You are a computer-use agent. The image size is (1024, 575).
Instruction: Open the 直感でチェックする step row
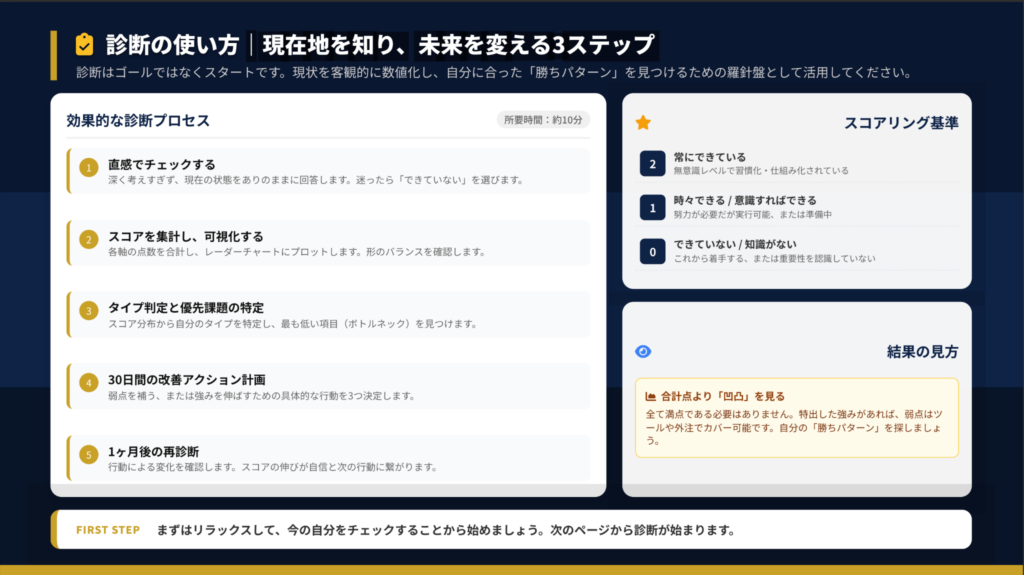tap(330, 171)
